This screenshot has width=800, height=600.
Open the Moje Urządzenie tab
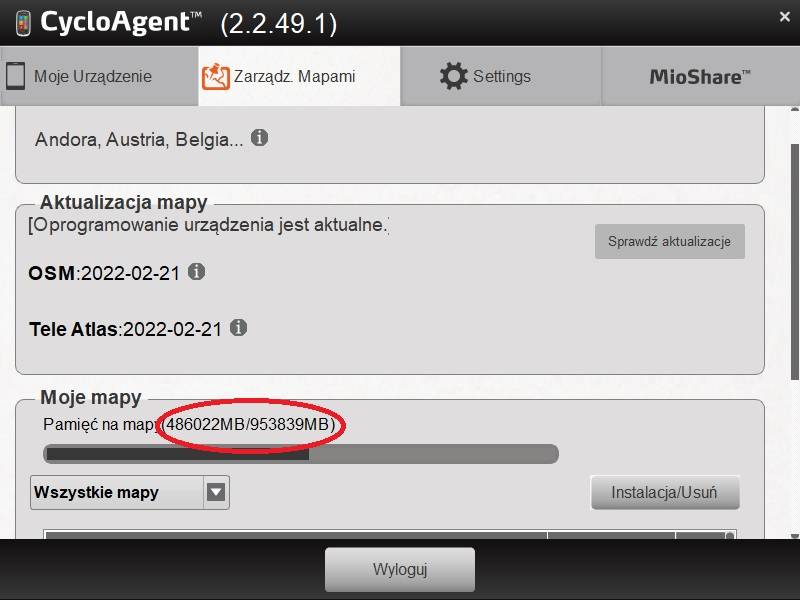99,77
